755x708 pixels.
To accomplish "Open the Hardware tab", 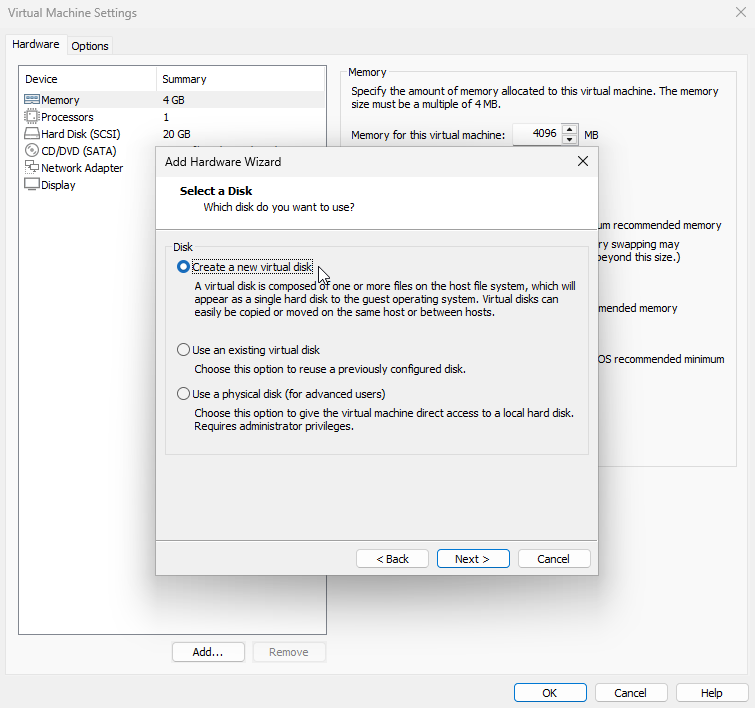I will pos(36,45).
